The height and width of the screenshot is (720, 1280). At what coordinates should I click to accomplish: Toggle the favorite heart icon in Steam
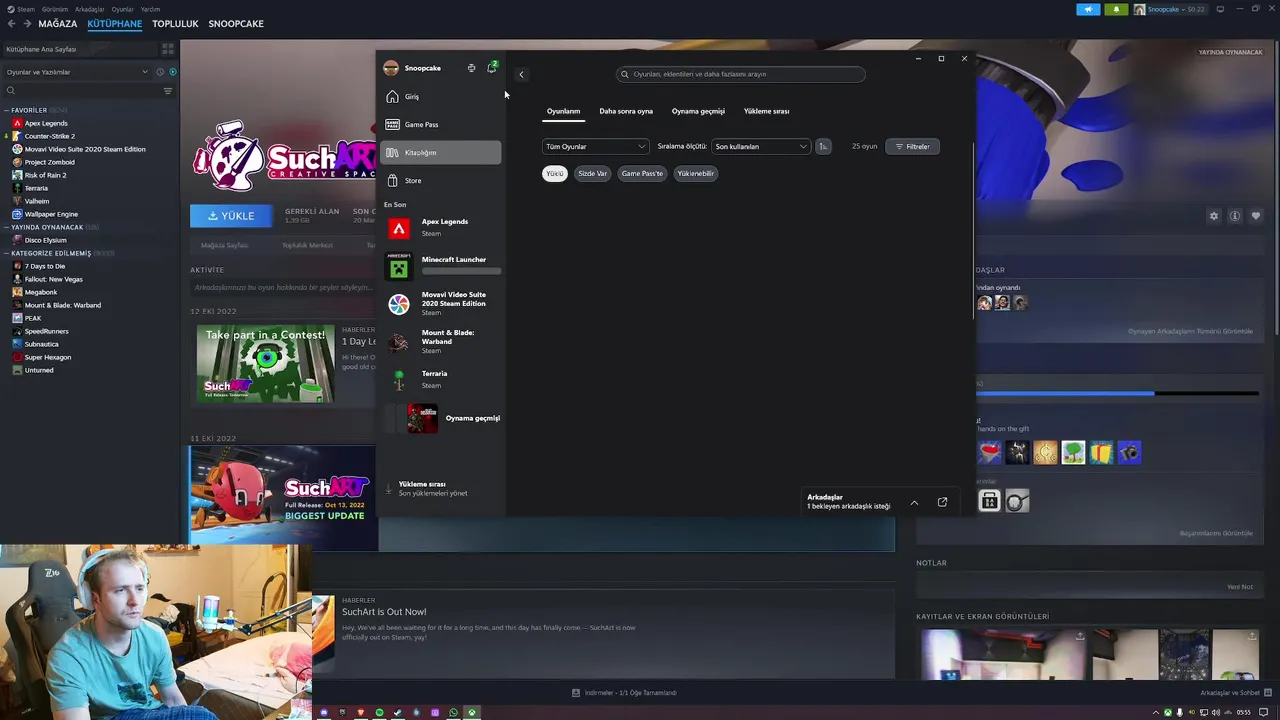[1256, 216]
